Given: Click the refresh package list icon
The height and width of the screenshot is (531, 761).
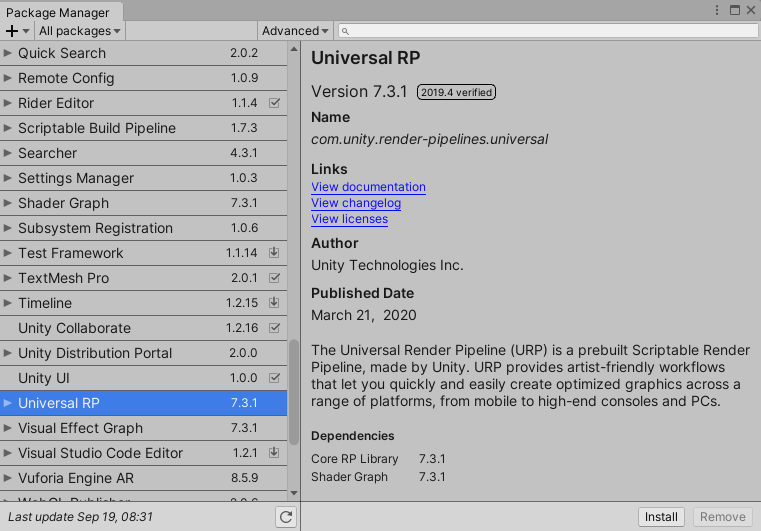Looking at the screenshot, I should click(x=286, y=517).
